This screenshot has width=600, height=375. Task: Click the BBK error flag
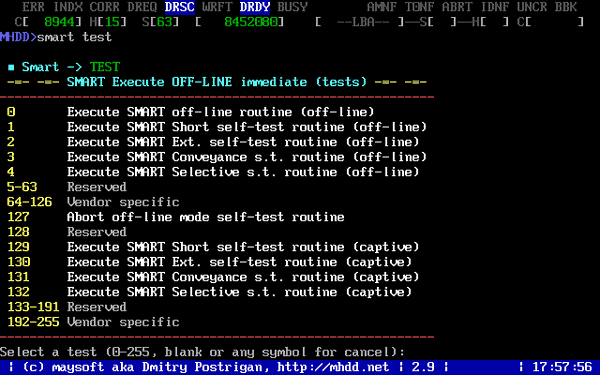pos(566,7)
